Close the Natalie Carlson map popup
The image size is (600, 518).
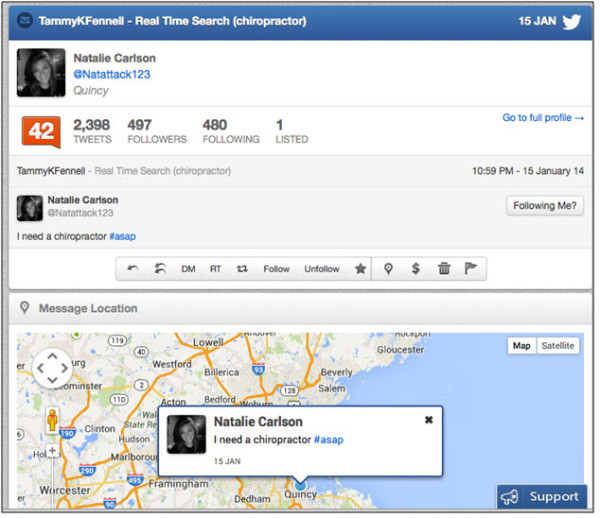(x=429, y=420)
